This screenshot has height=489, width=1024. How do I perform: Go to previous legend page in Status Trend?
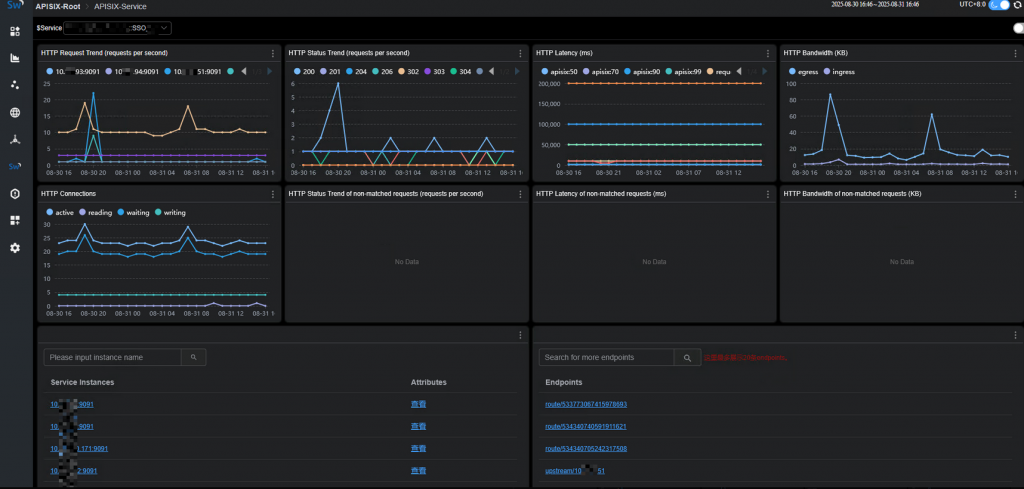pos(491,71)
